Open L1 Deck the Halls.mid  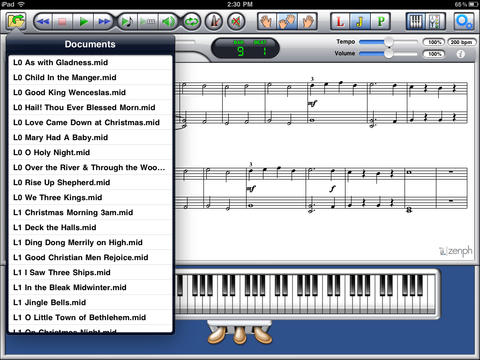(90, 227)
